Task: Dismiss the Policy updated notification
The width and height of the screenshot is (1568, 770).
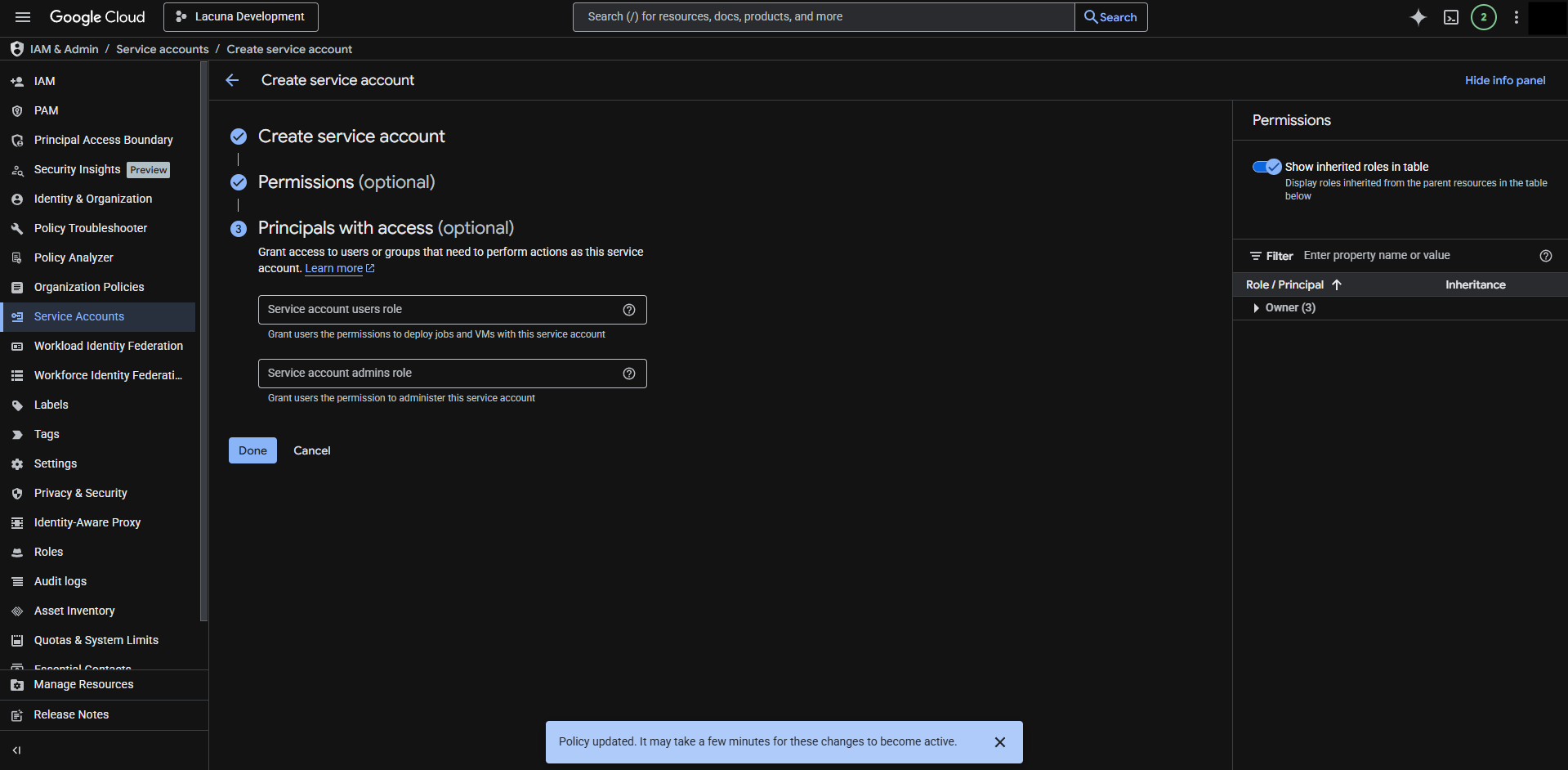Action: pos(999,742)
